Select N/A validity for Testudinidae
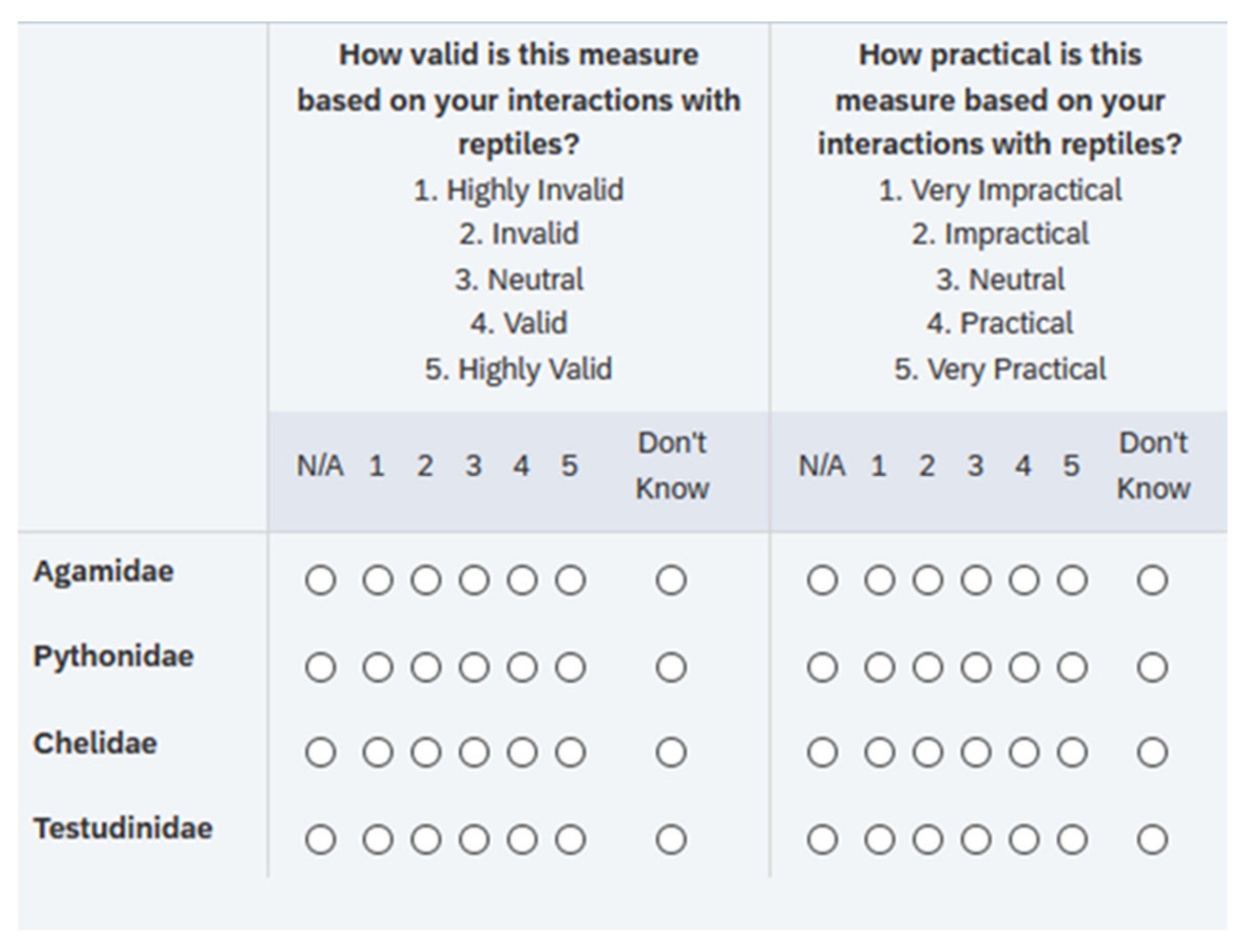 (321, 839)
